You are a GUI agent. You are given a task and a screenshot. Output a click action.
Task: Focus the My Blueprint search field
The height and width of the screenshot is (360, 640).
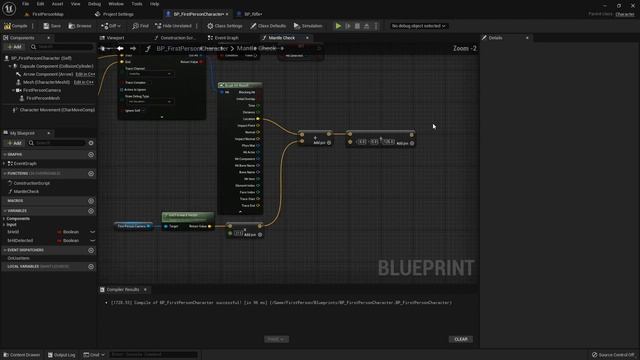[56, 143]
